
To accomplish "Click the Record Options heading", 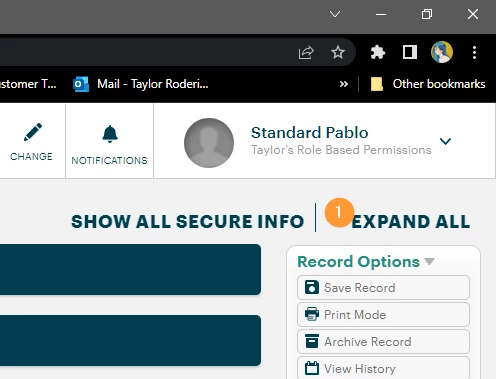I will (358, 262).
